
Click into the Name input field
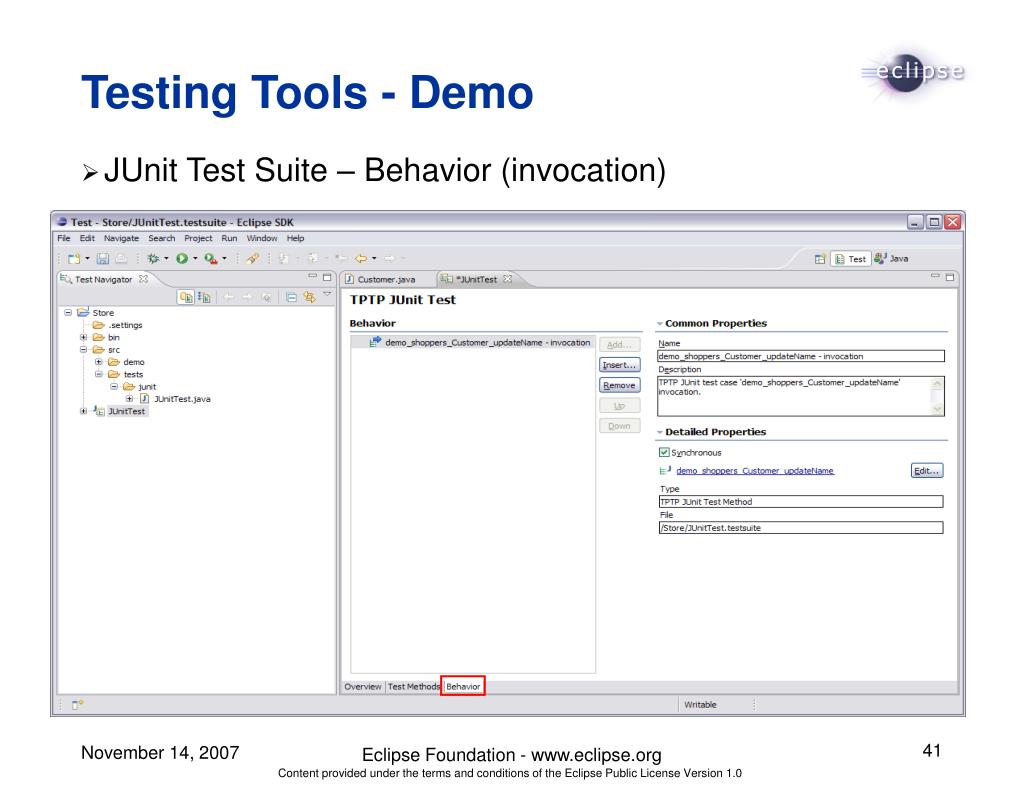pos(801,356)
